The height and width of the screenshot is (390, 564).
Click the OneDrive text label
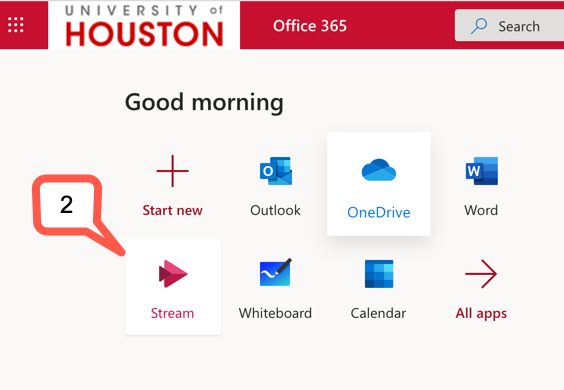click(379, 212)
